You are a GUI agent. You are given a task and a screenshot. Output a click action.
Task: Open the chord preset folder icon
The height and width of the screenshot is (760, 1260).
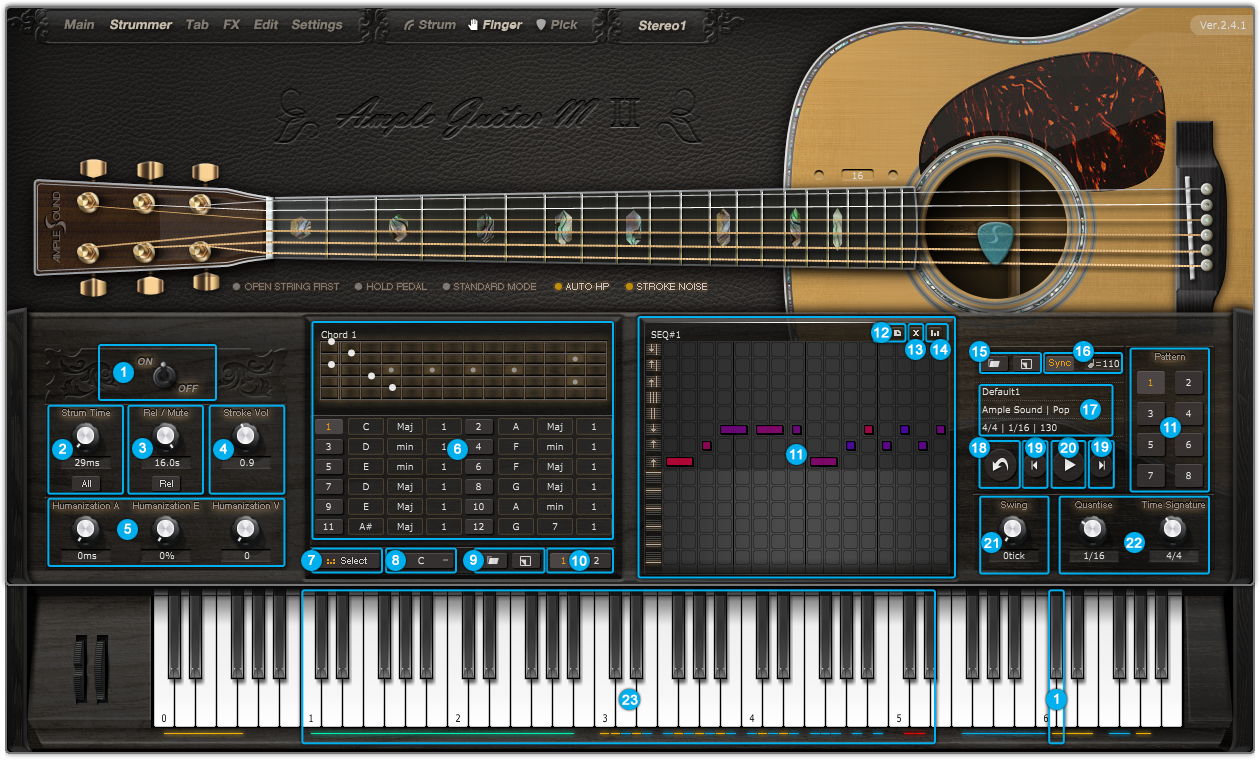pyautogui.click(x=493, y=561)
